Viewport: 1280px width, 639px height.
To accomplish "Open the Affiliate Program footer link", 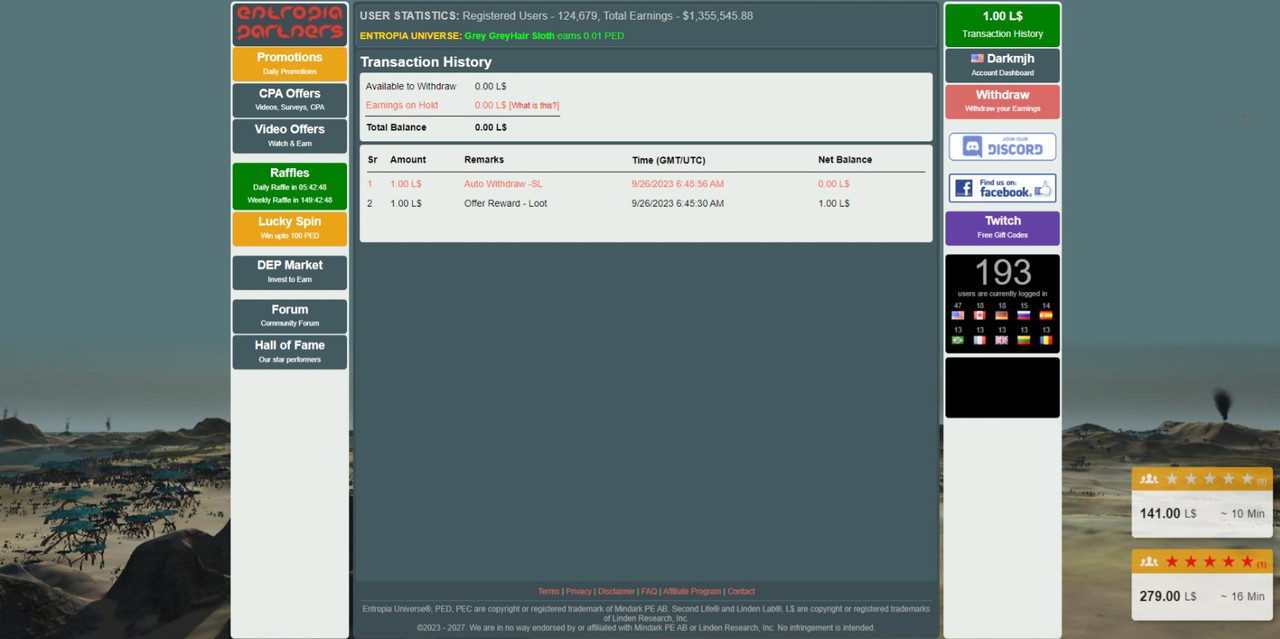I will coord(692,591).
